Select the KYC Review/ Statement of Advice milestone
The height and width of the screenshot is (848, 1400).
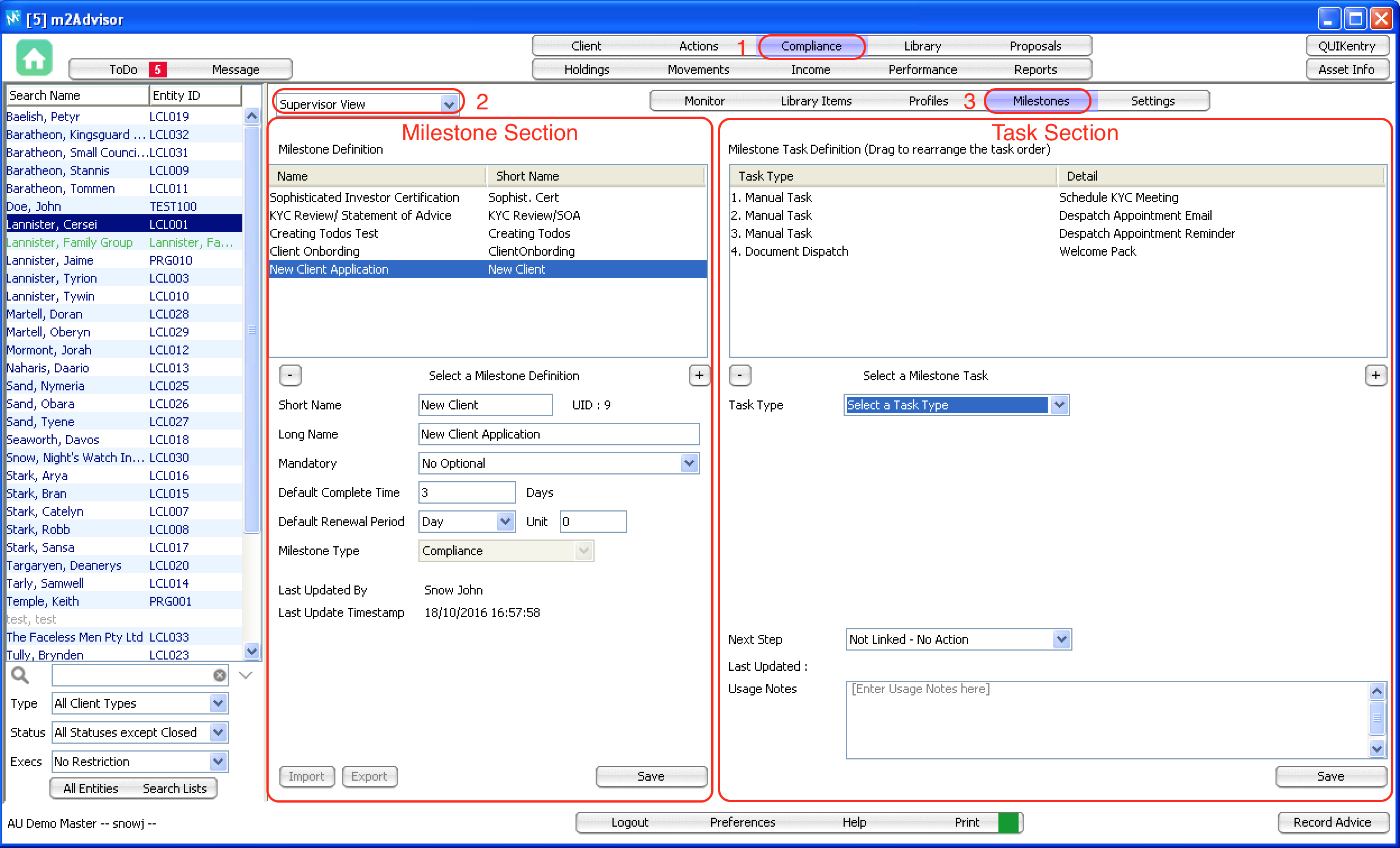click(x=360, y=215)
